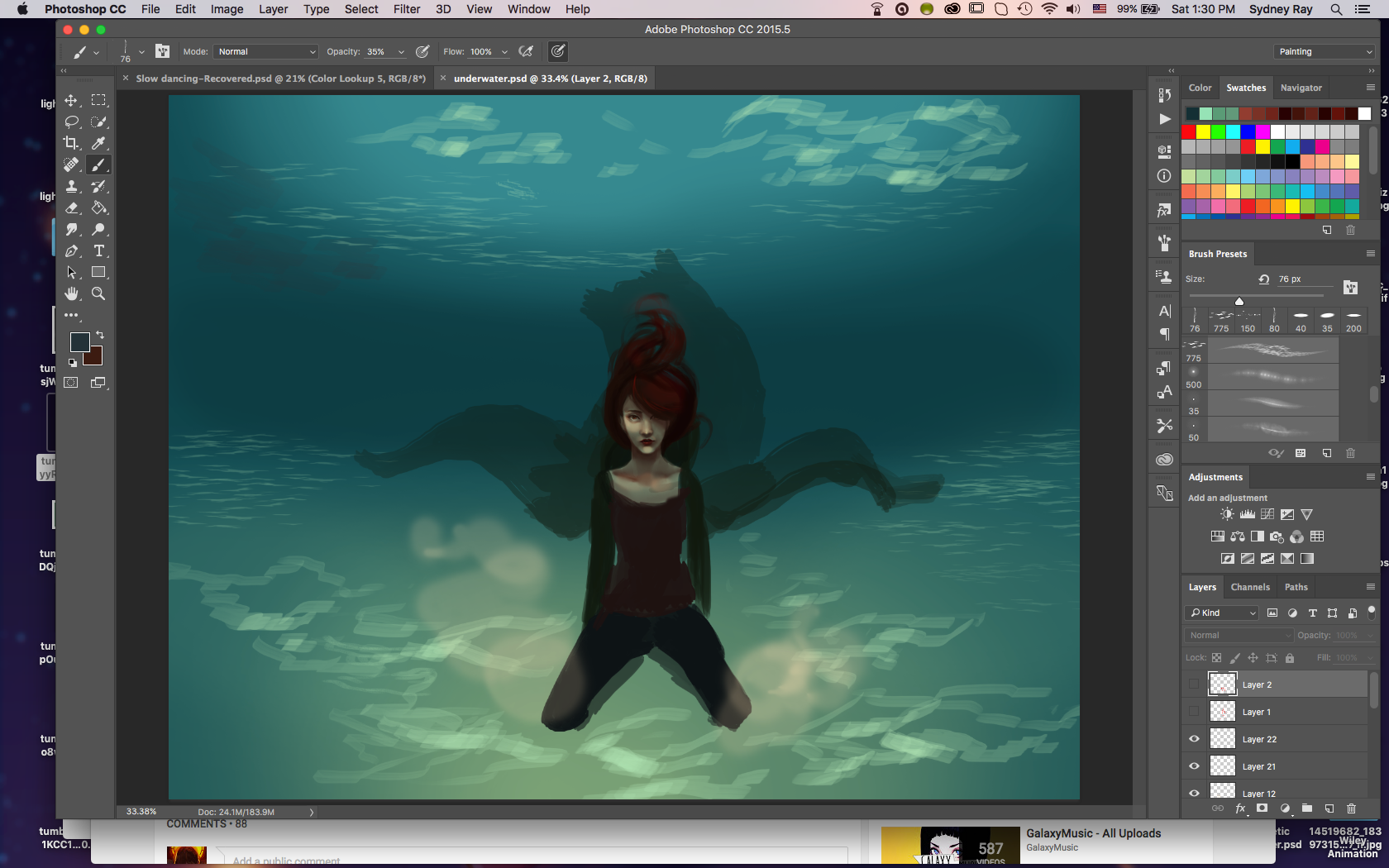
Task: Select the Paint Bucket tool
Action: [x=98, y=207]
